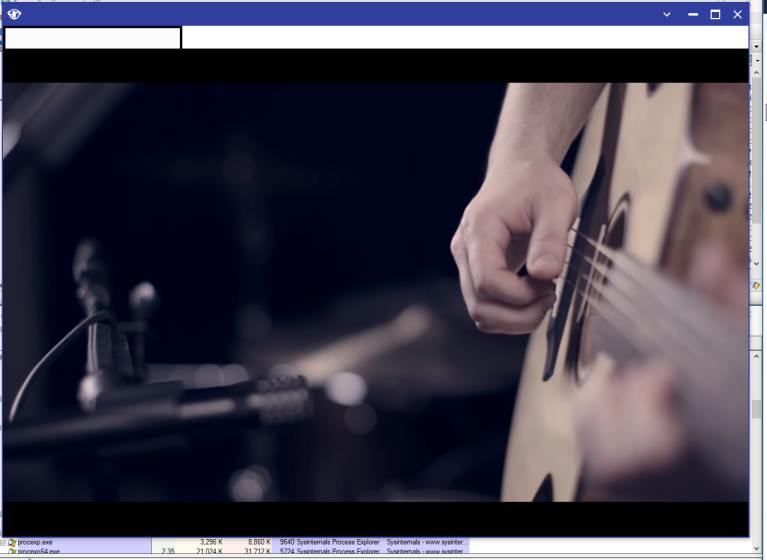This screenshot has height=560, width=767.
Task: Open the title bar chevron dropdown
Action: [x=667, y=14]
